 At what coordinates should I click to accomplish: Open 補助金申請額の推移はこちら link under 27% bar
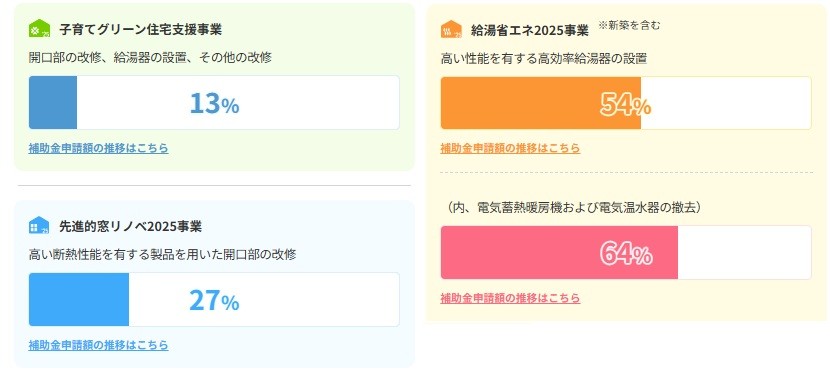[x=98, y=345]
